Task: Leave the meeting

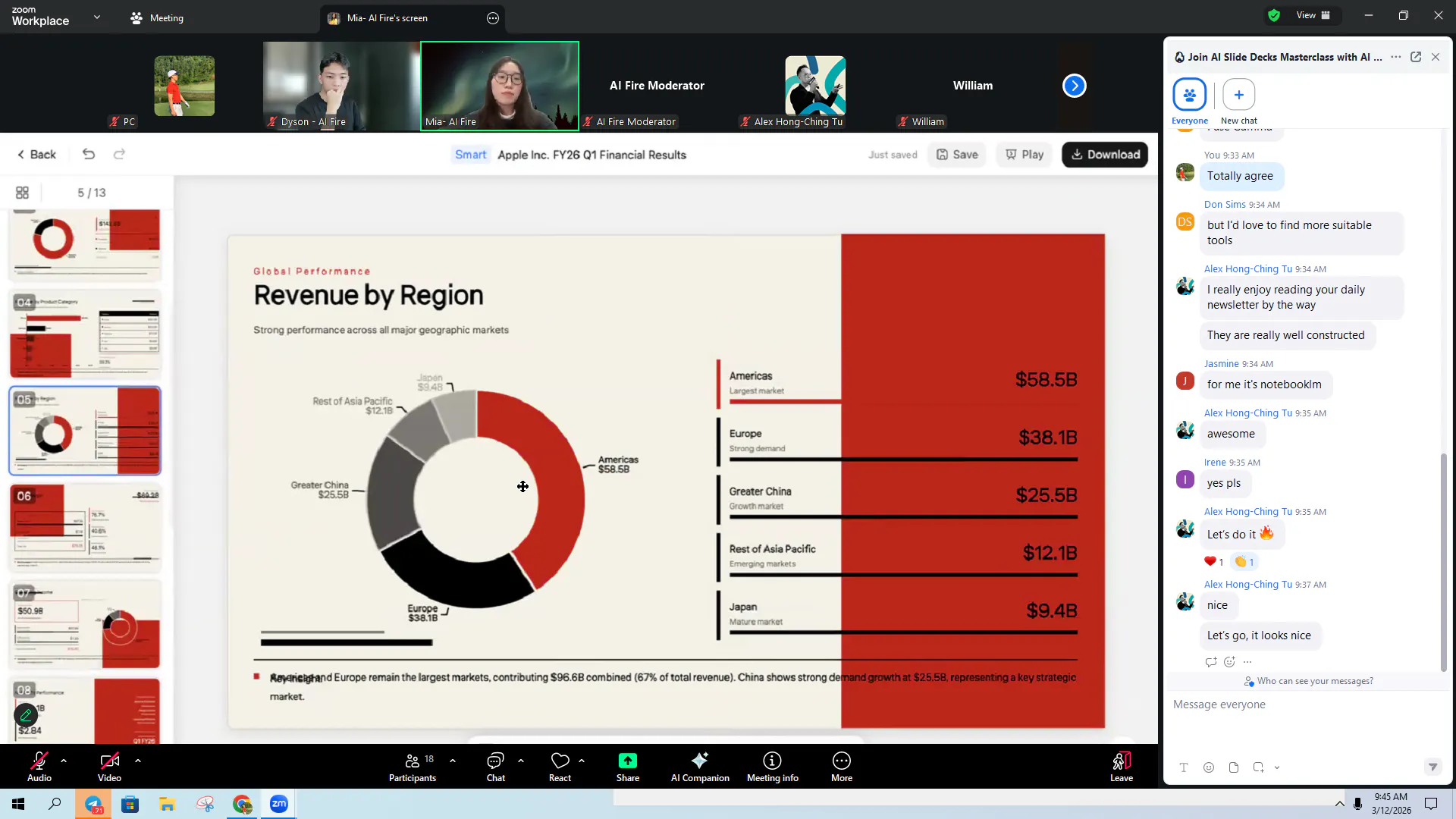Action: tap(1122, 766)
